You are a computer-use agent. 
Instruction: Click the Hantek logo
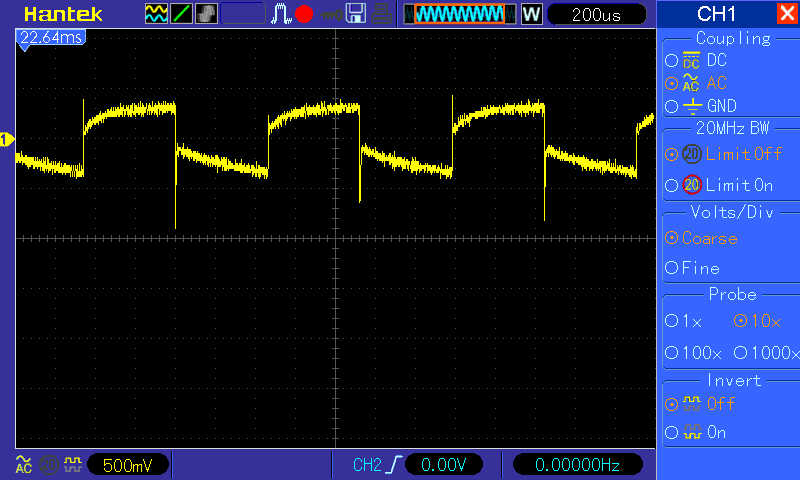63,14
